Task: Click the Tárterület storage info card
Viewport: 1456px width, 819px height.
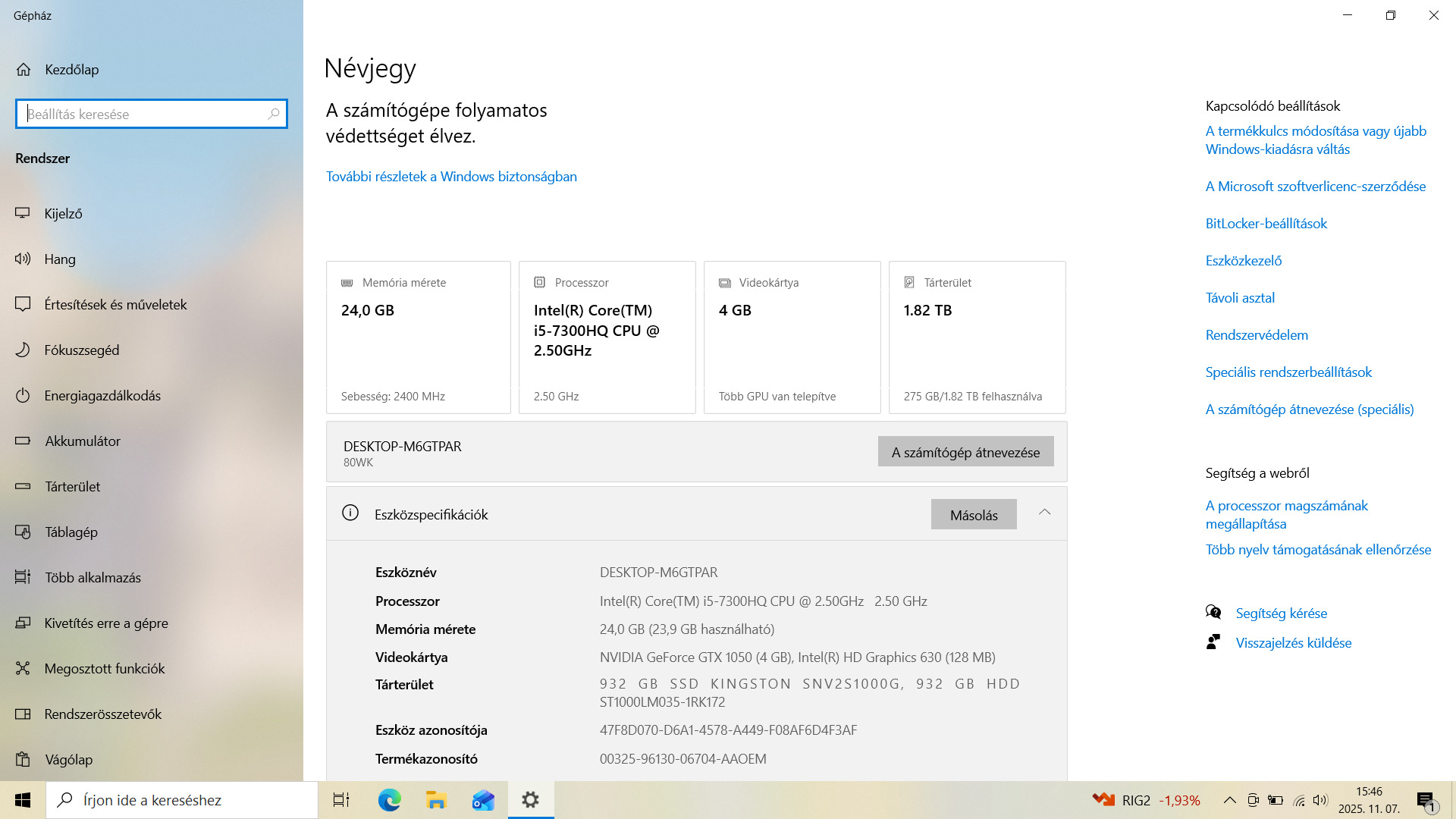Action: (x=977, y=337)
